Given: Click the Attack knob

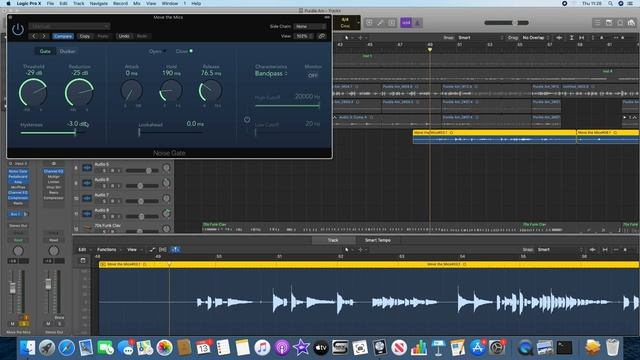Looking at the screenshot, I should point(131,91).
